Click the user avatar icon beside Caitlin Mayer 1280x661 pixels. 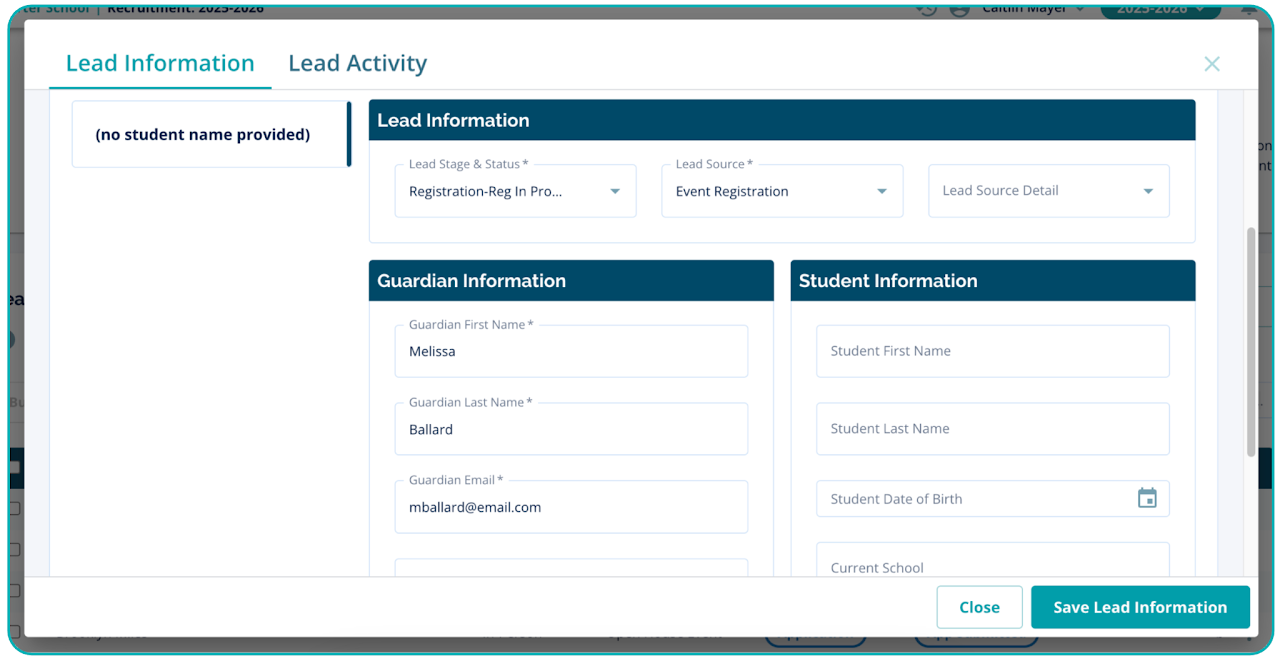click(x=960, y=9)
